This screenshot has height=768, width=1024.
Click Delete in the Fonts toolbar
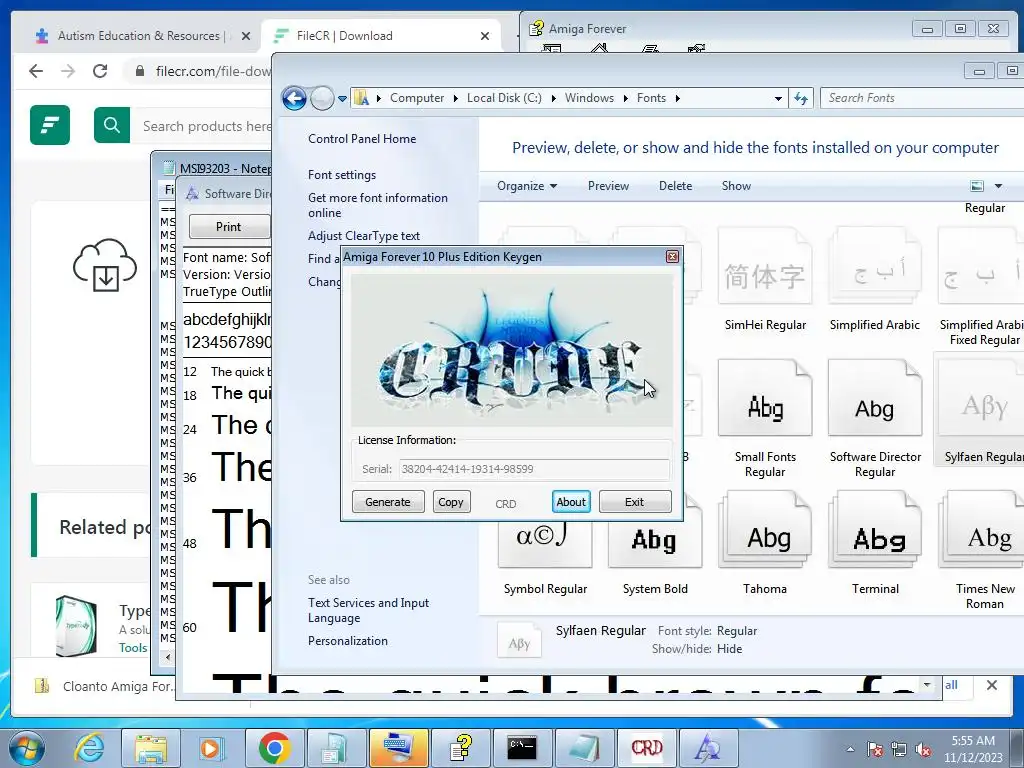675,186
